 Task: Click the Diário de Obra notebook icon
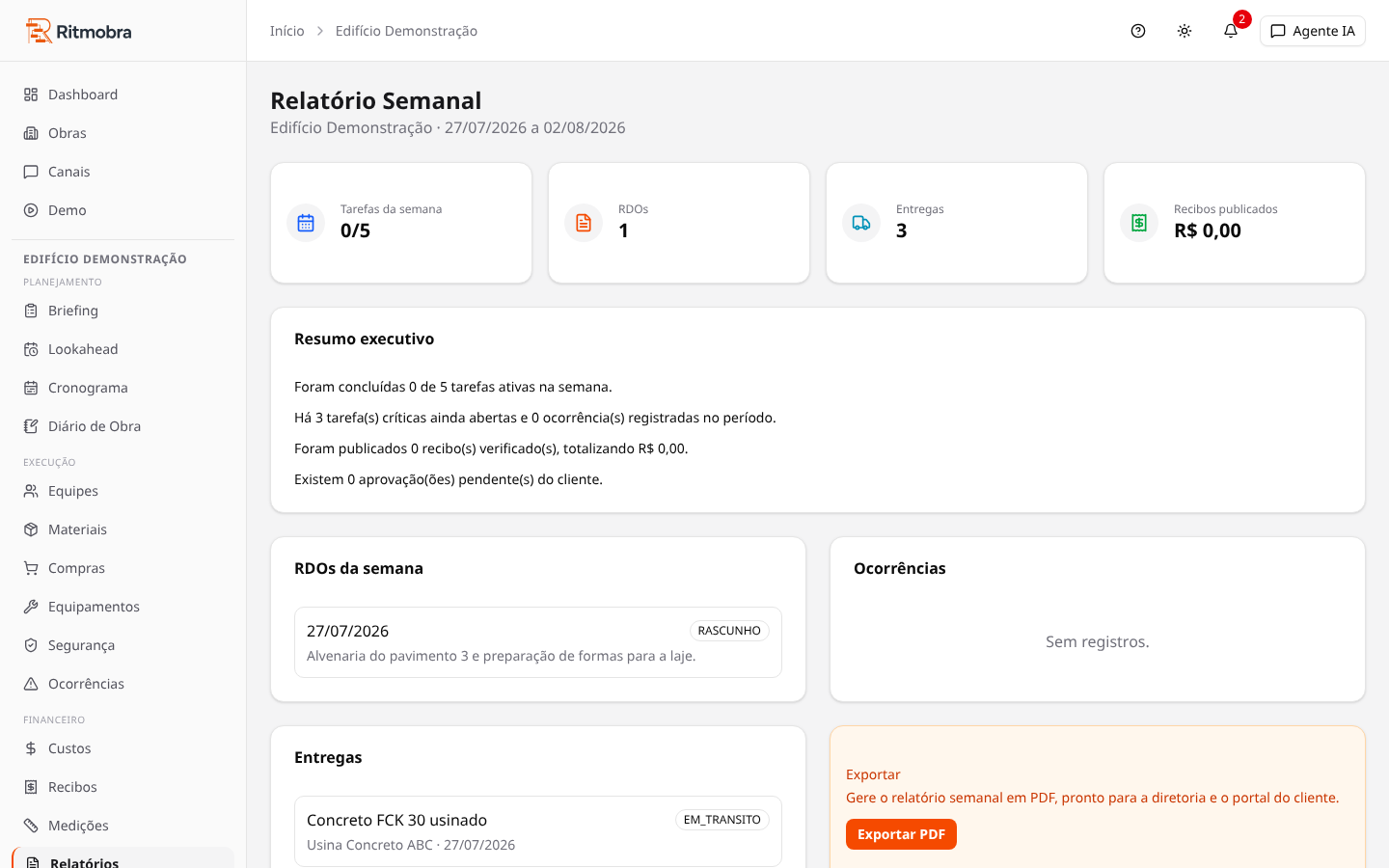coord(31,426)
